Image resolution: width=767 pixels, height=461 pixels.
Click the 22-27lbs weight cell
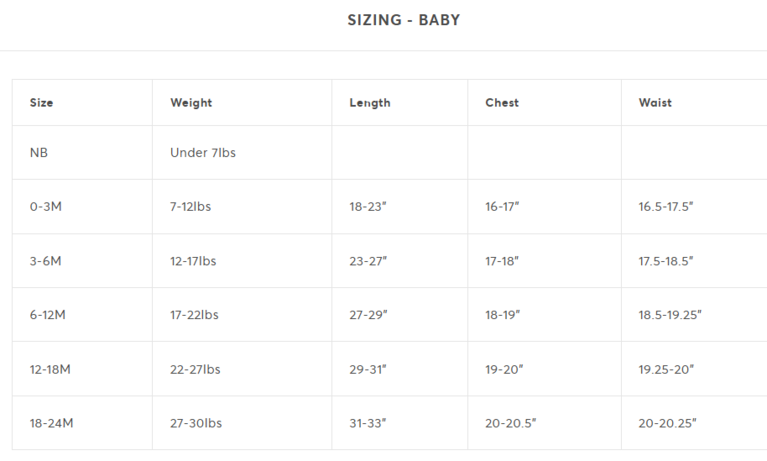click(194, 369)
